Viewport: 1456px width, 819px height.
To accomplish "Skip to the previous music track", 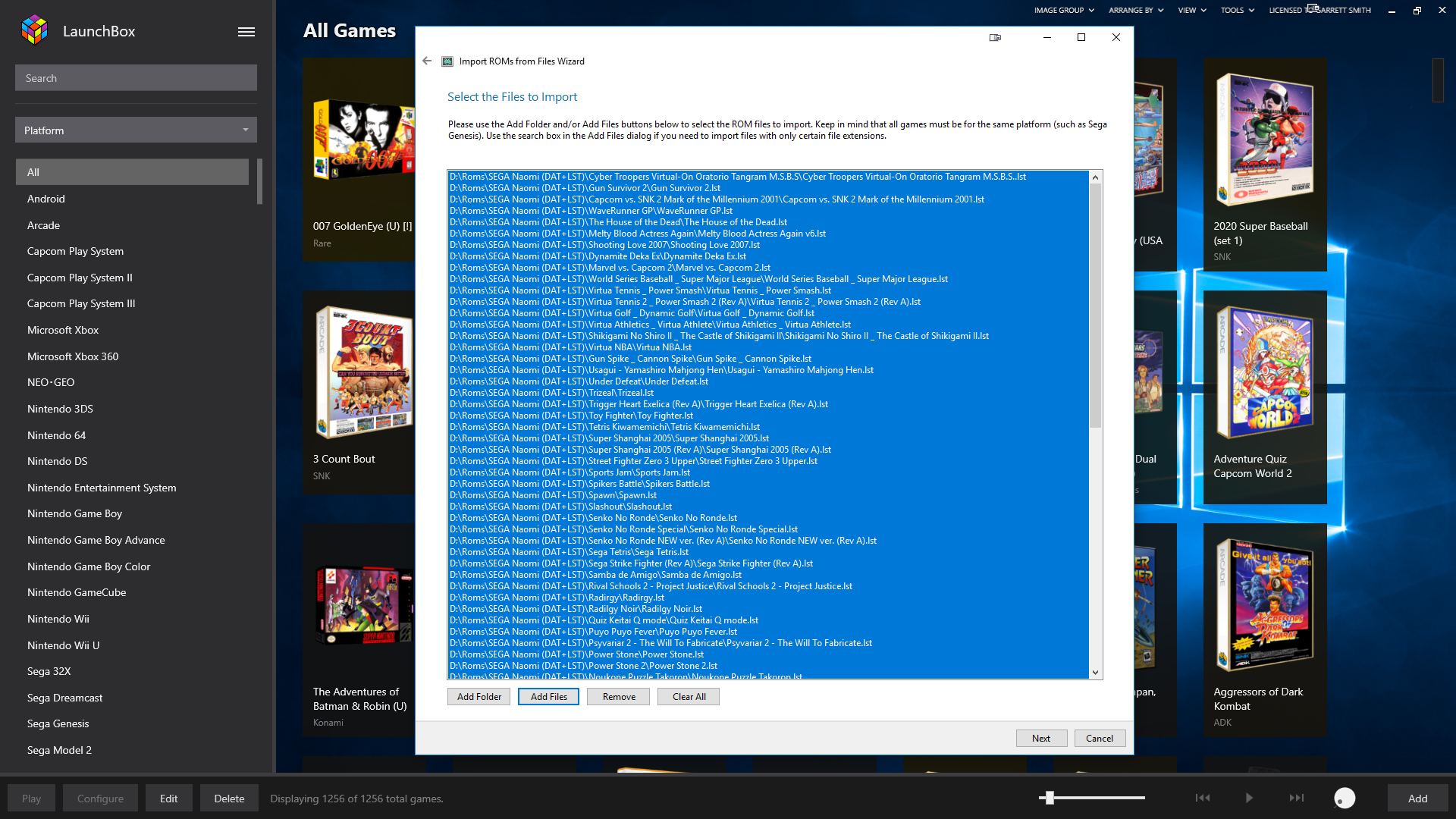I will click(x=1203, y=798).
